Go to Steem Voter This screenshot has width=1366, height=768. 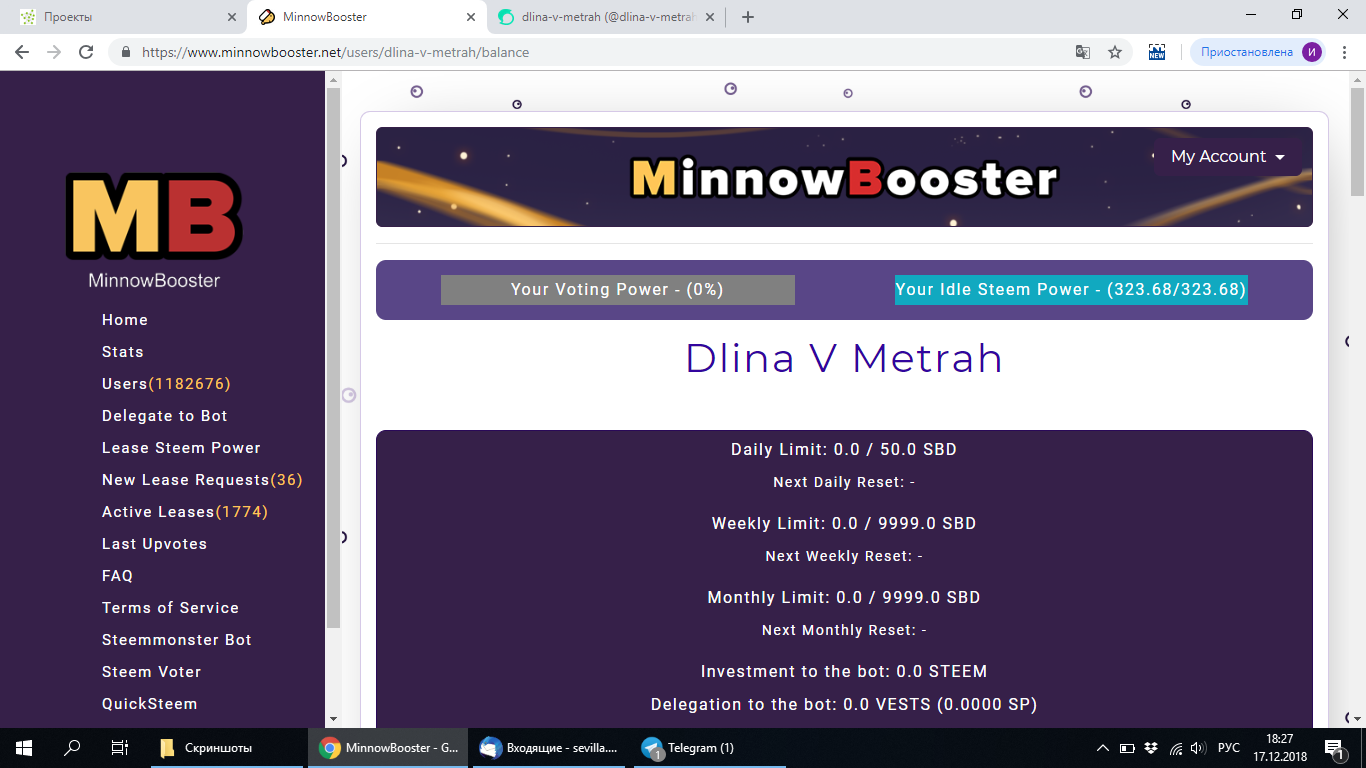coord(152,672)
